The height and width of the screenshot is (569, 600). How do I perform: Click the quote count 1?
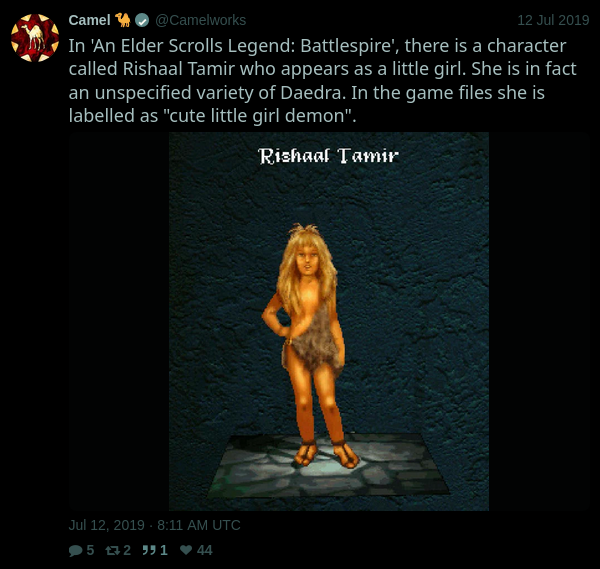tap(164, 550)
